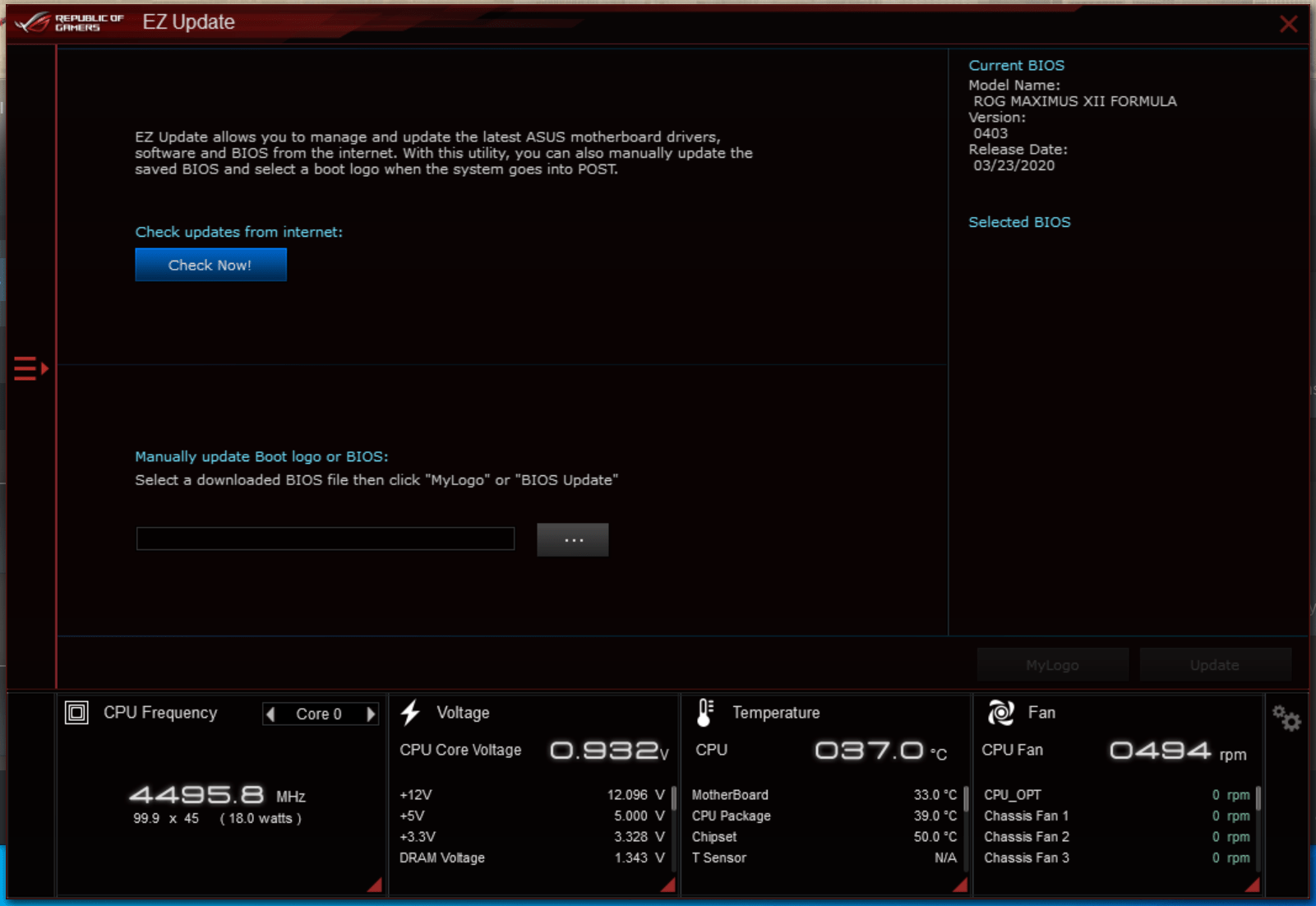Switch to previous CPU core
The height and width of the screenshot is (906, 1316).
[270, 714]
